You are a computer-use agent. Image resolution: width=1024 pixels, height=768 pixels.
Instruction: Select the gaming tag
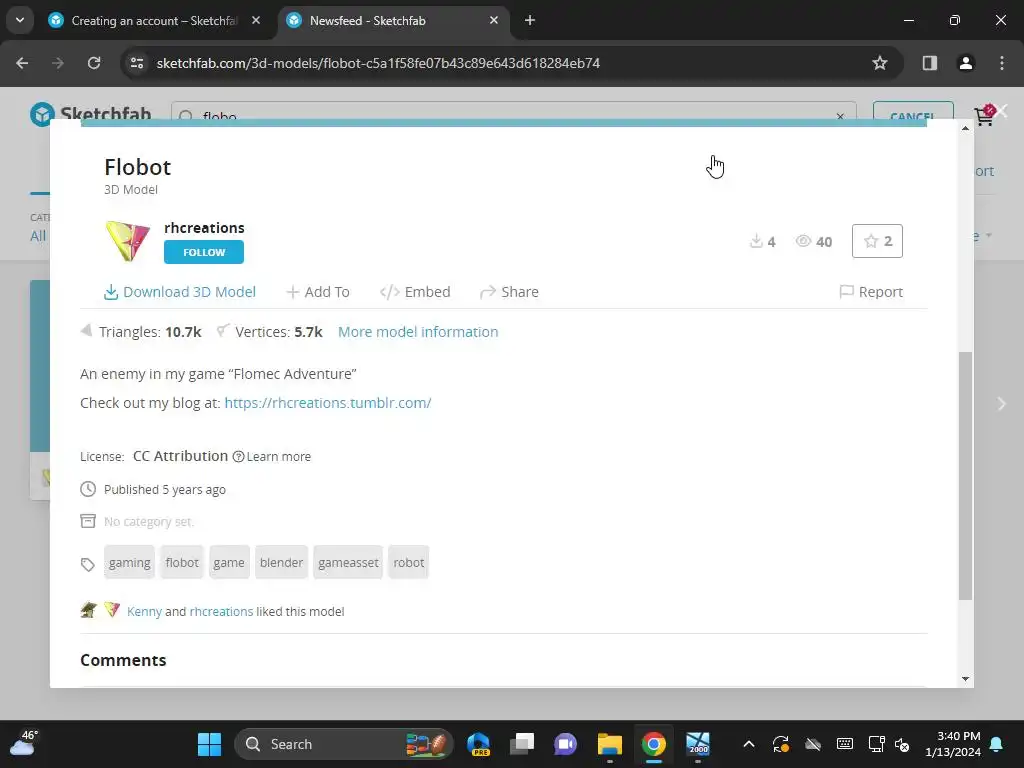click(129, 562)
